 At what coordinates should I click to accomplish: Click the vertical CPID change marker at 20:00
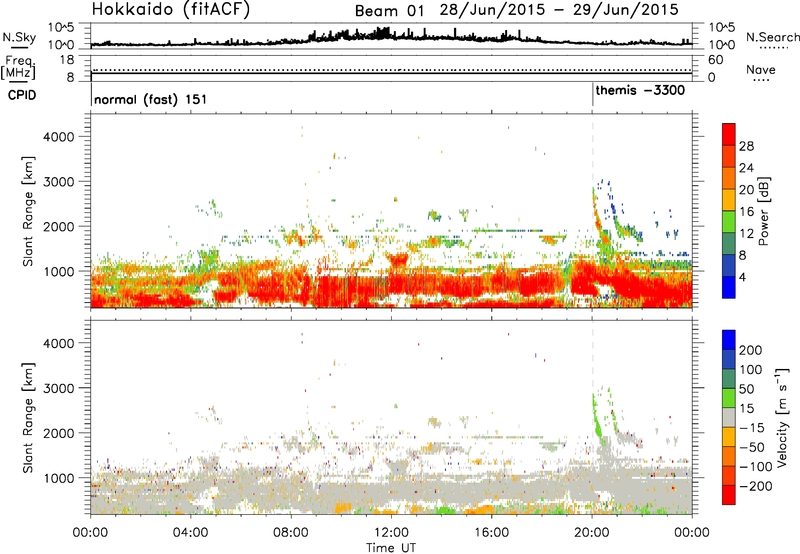point(592,95)
